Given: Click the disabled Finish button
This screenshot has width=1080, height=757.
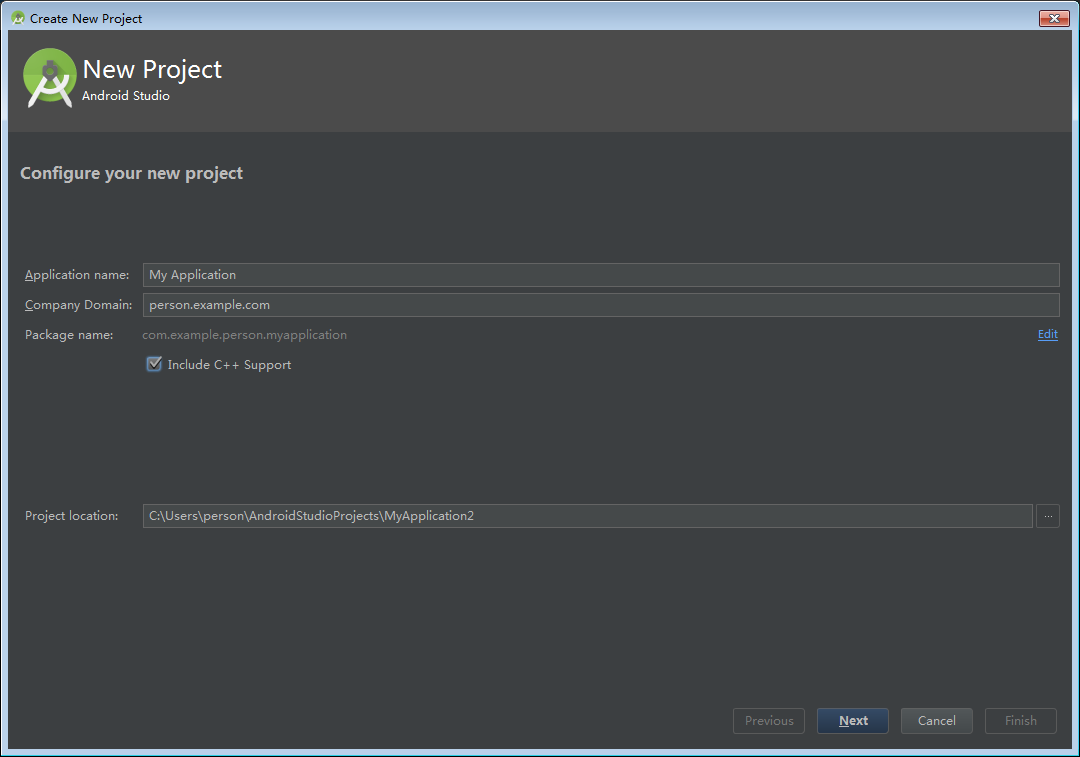Looking at the screenshot, I should [1020, 720].
